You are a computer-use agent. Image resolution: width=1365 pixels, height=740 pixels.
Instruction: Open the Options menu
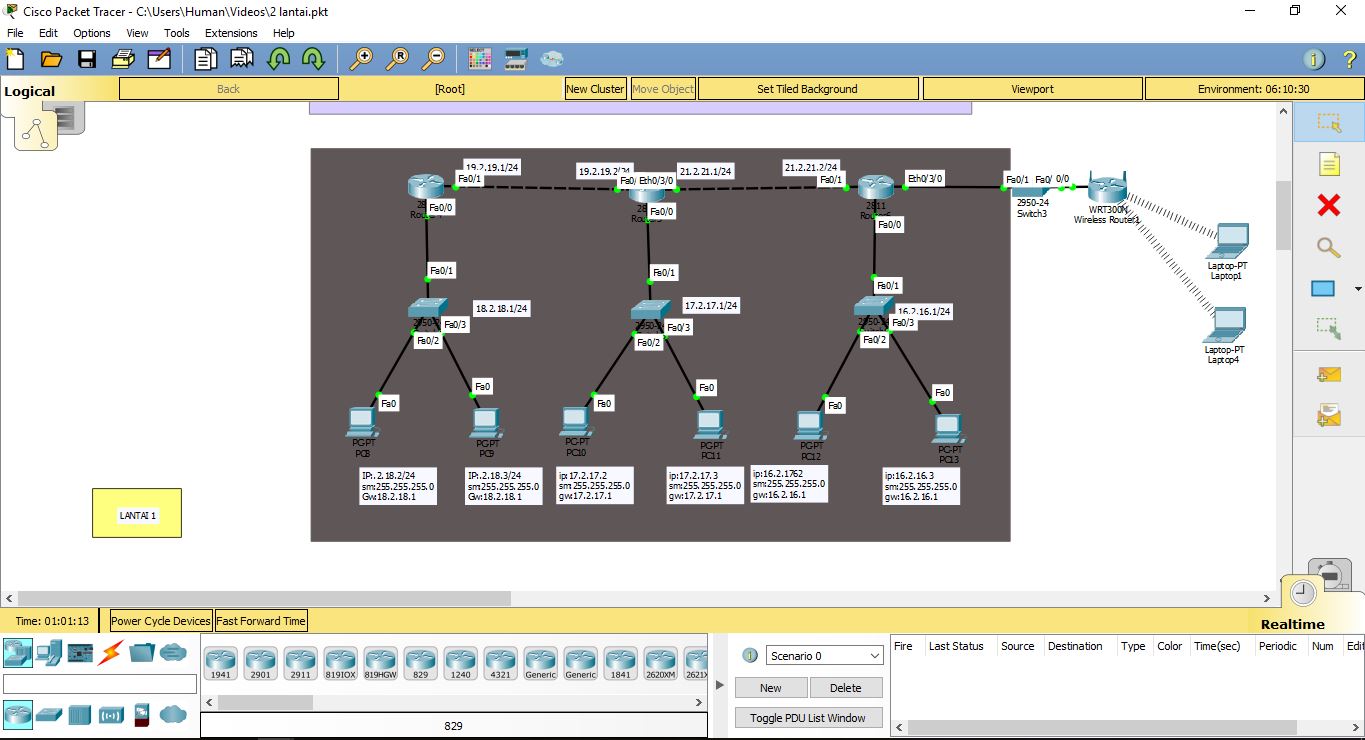click(x=91, y=33)
